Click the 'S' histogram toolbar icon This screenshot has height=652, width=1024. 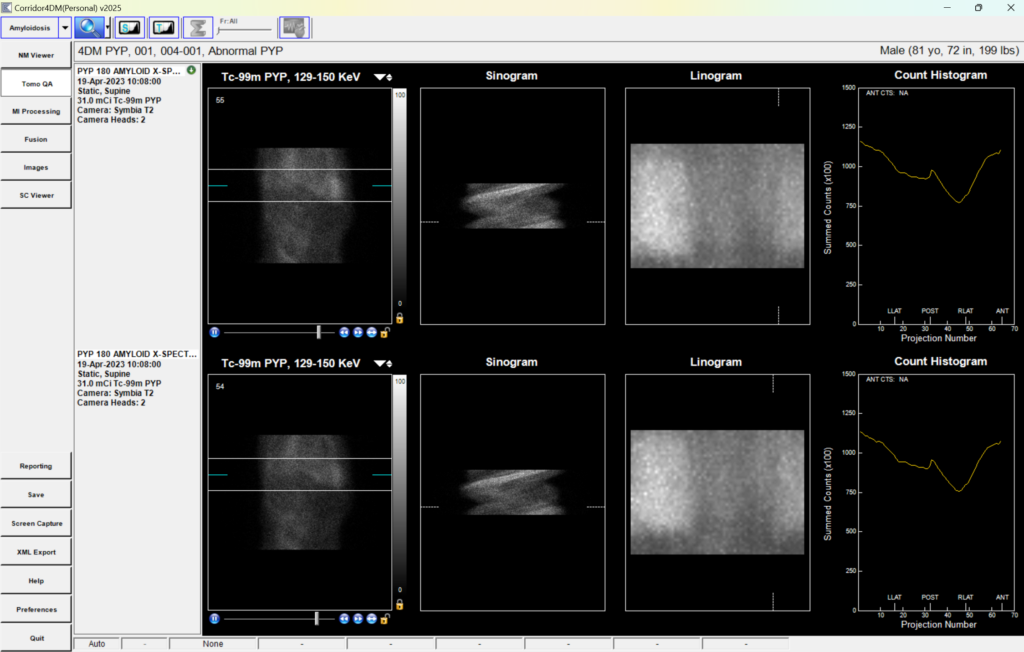(x=129, y=27)
